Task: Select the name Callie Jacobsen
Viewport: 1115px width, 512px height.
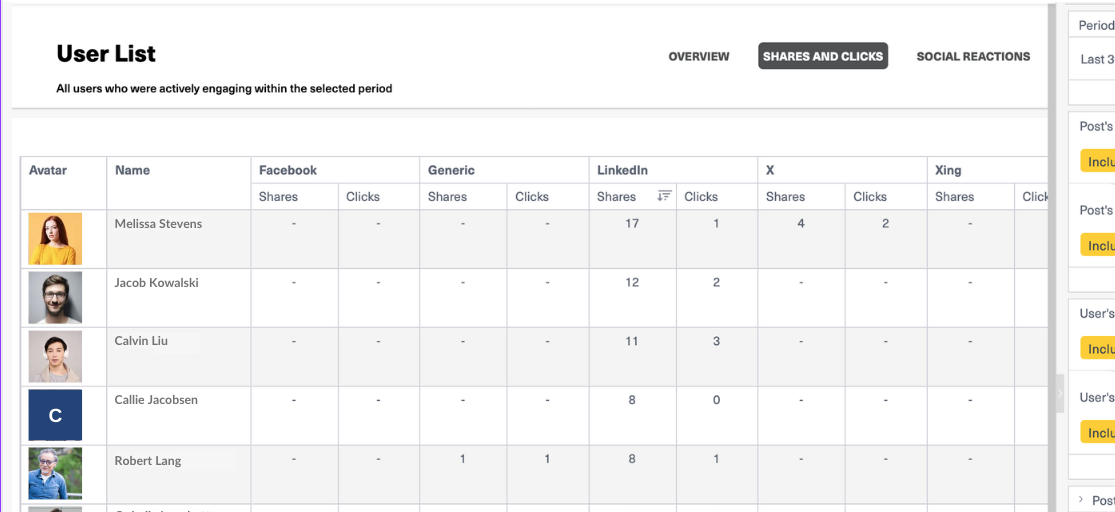Action: click(156, 400)
